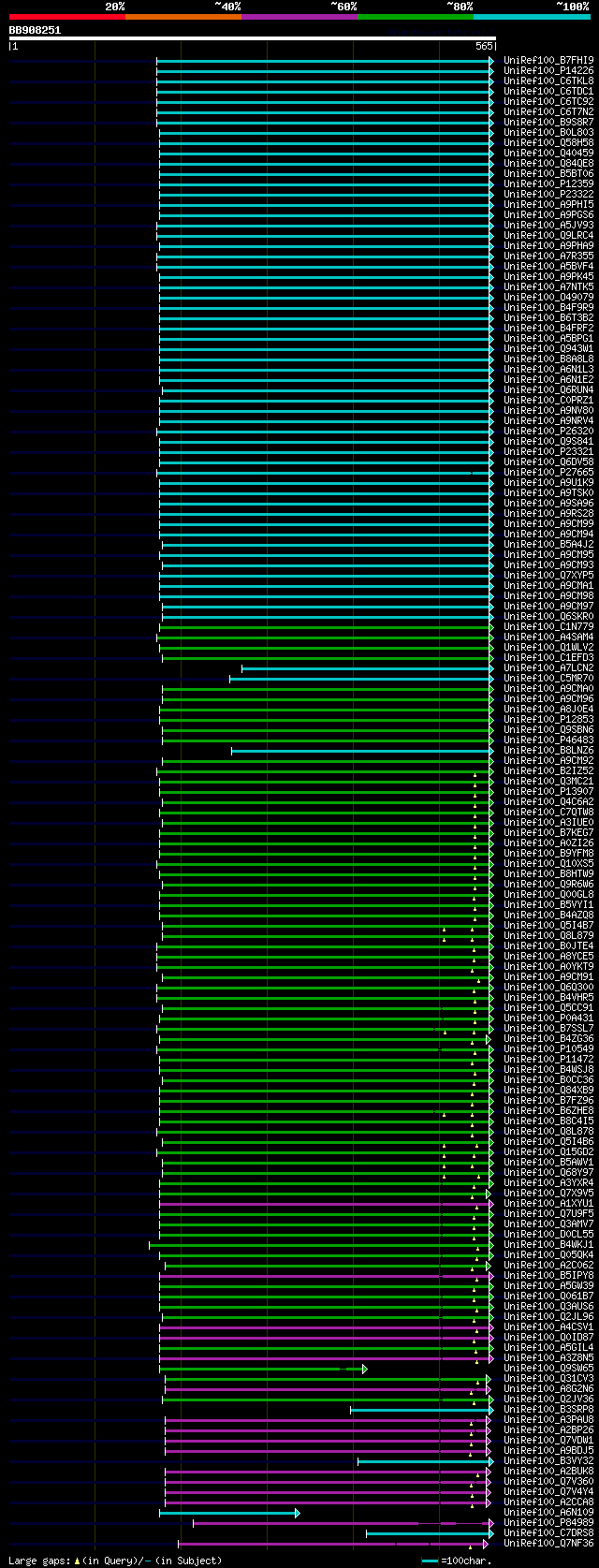The width and height of the screenshot is (599, 1568).
Task: Select hit UniRef100_P46483
Action: tap(548, 740)
